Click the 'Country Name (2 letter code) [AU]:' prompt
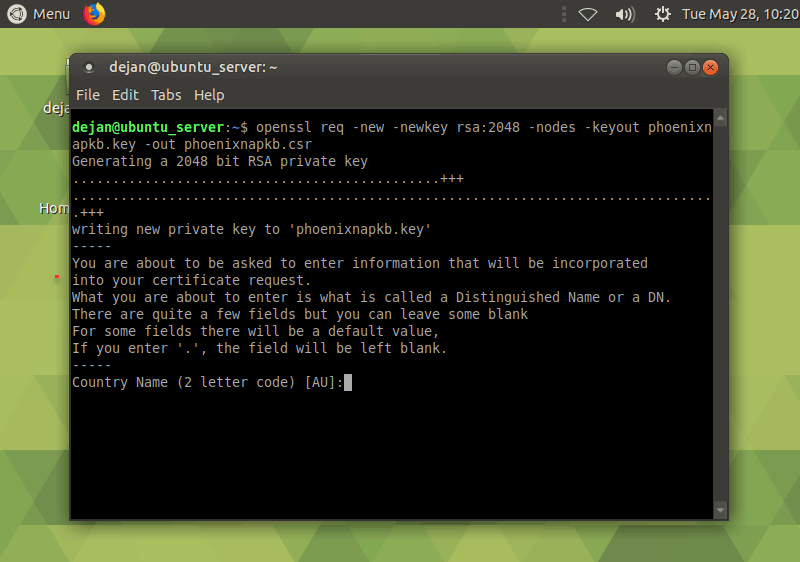Viewport: 800px width, 562px height. (208, 382)
